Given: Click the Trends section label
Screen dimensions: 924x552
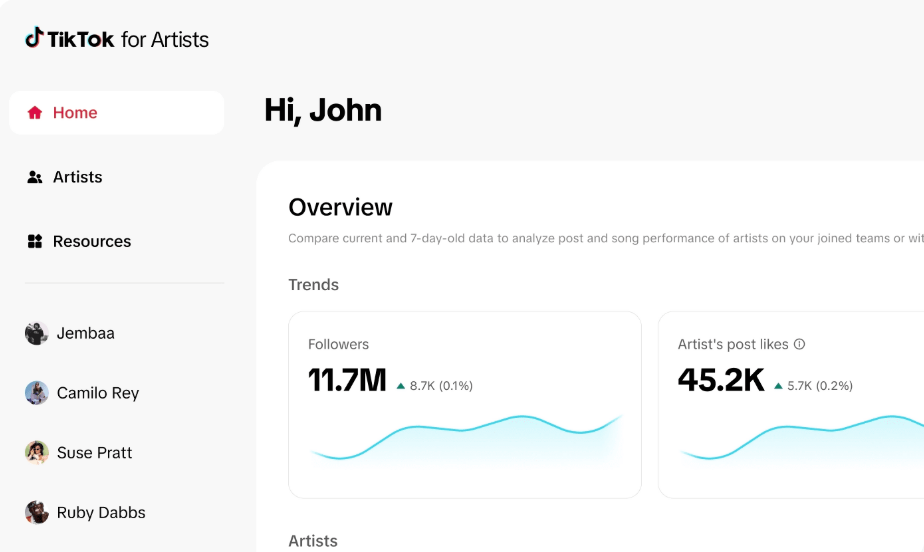Looking at the screenshot, I should (314, 285).
